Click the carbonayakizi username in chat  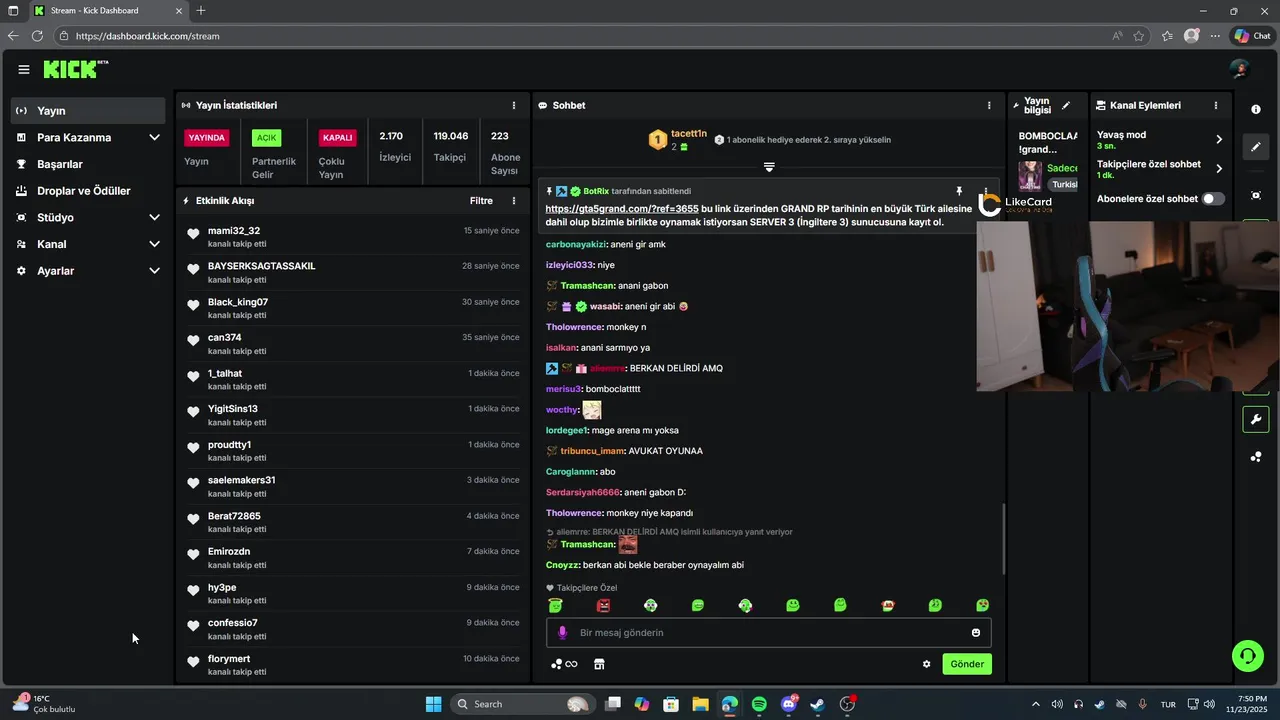pos(575,244)
